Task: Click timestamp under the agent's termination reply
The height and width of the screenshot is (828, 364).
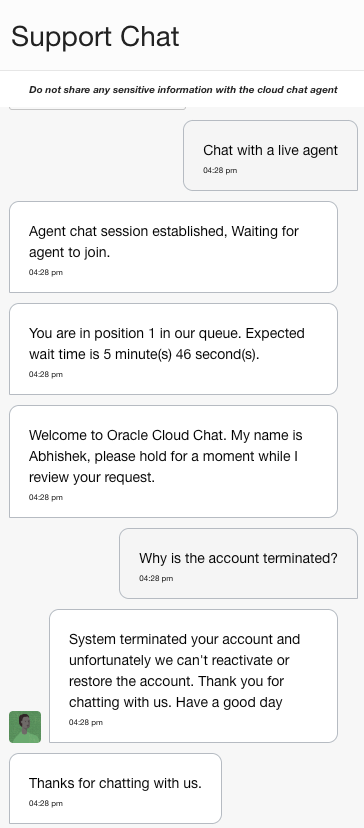Action: point(86,722)
